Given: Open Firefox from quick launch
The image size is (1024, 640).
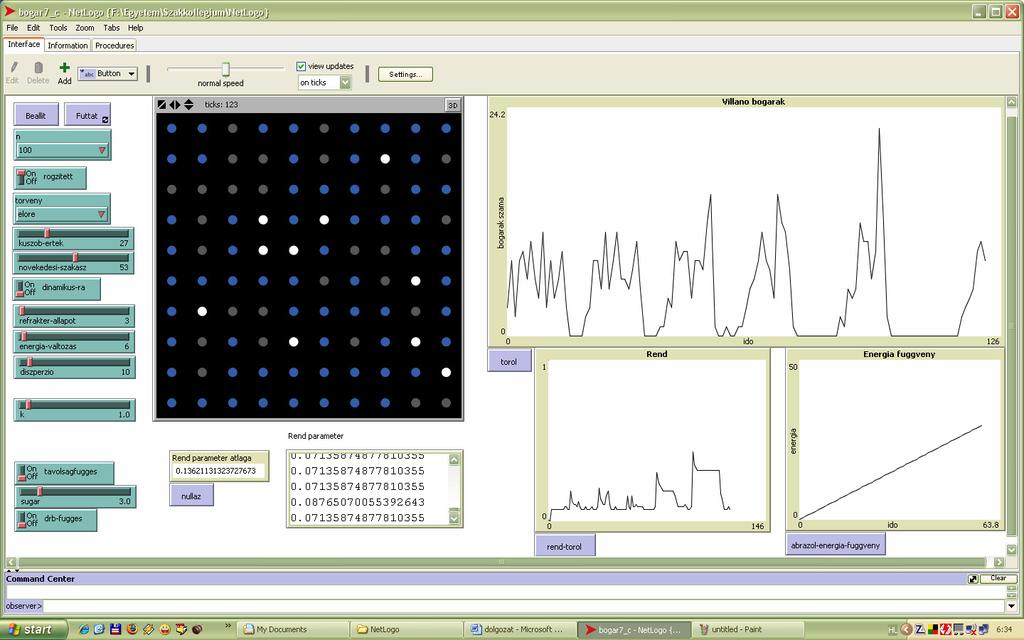Looking at the screenshot, I should (x=132, y=630).
